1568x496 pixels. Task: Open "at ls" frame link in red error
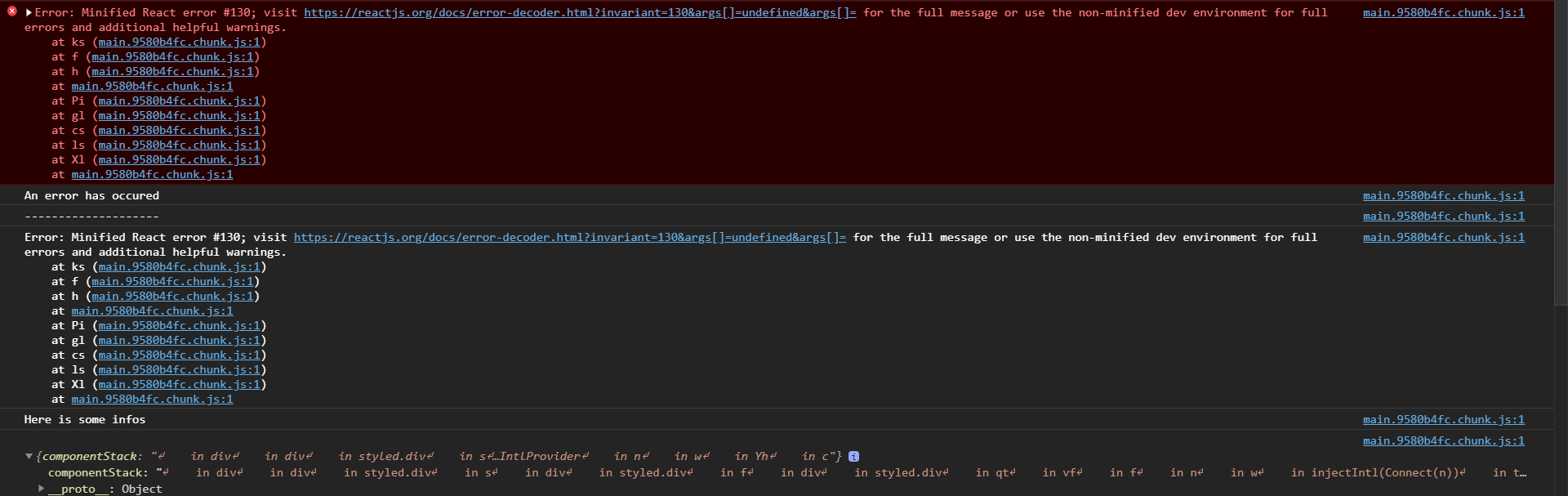[x=179, y=145]
